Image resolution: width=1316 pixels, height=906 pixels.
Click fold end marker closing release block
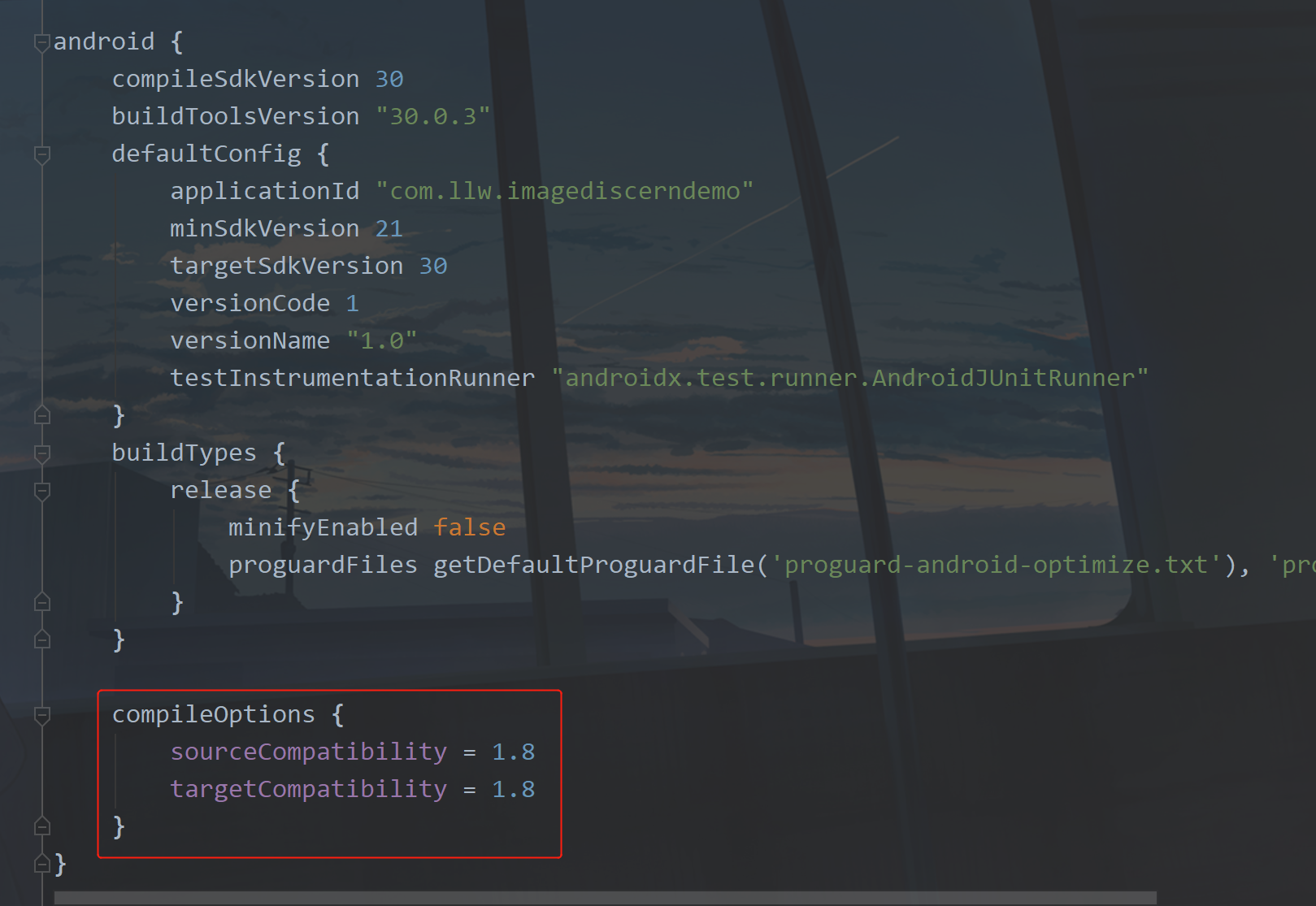[x=42, y=602]
